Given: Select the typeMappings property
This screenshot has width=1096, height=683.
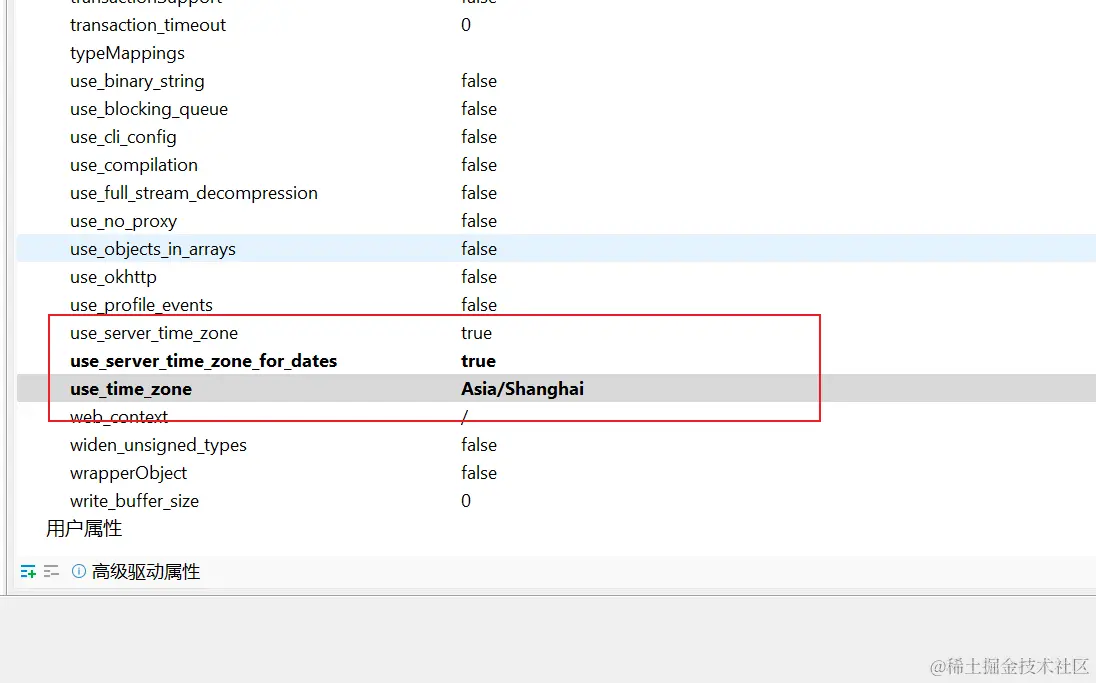Looking at the screenshot, I should tap(127, 53).
